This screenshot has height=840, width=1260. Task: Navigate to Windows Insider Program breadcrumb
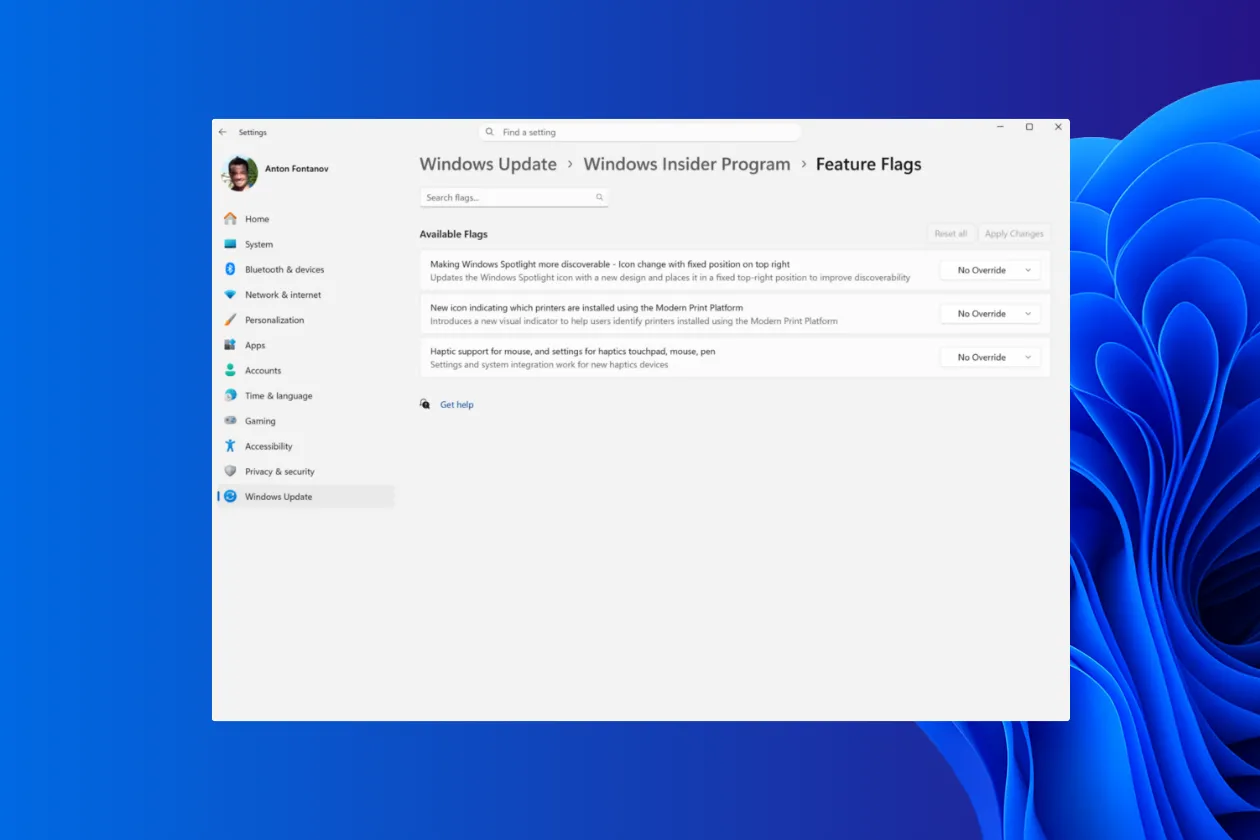point(686,164)
